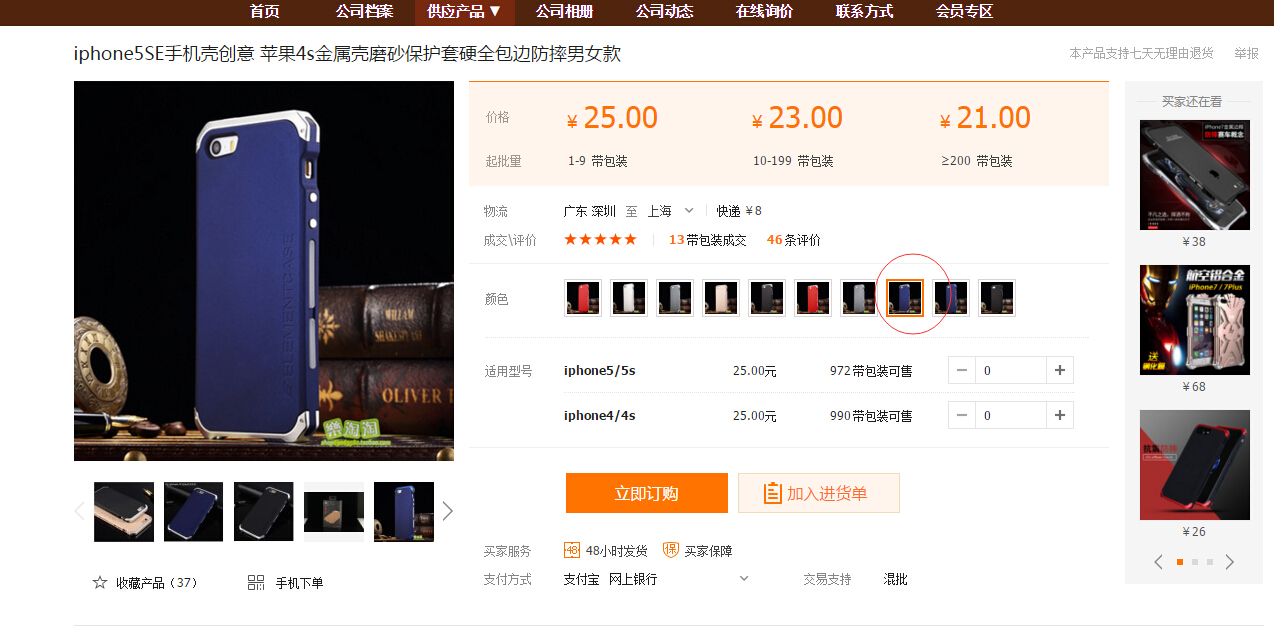
Task: Increase iphone4/4s quantity with plus button
Action: point(1060,415)
